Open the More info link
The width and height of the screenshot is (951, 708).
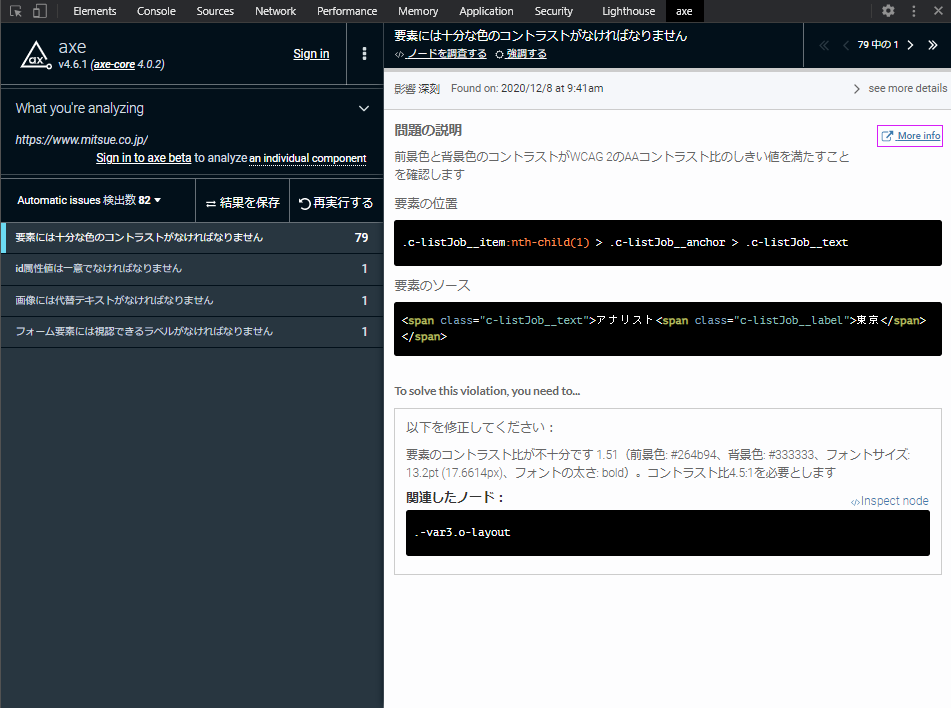point(910,136)
